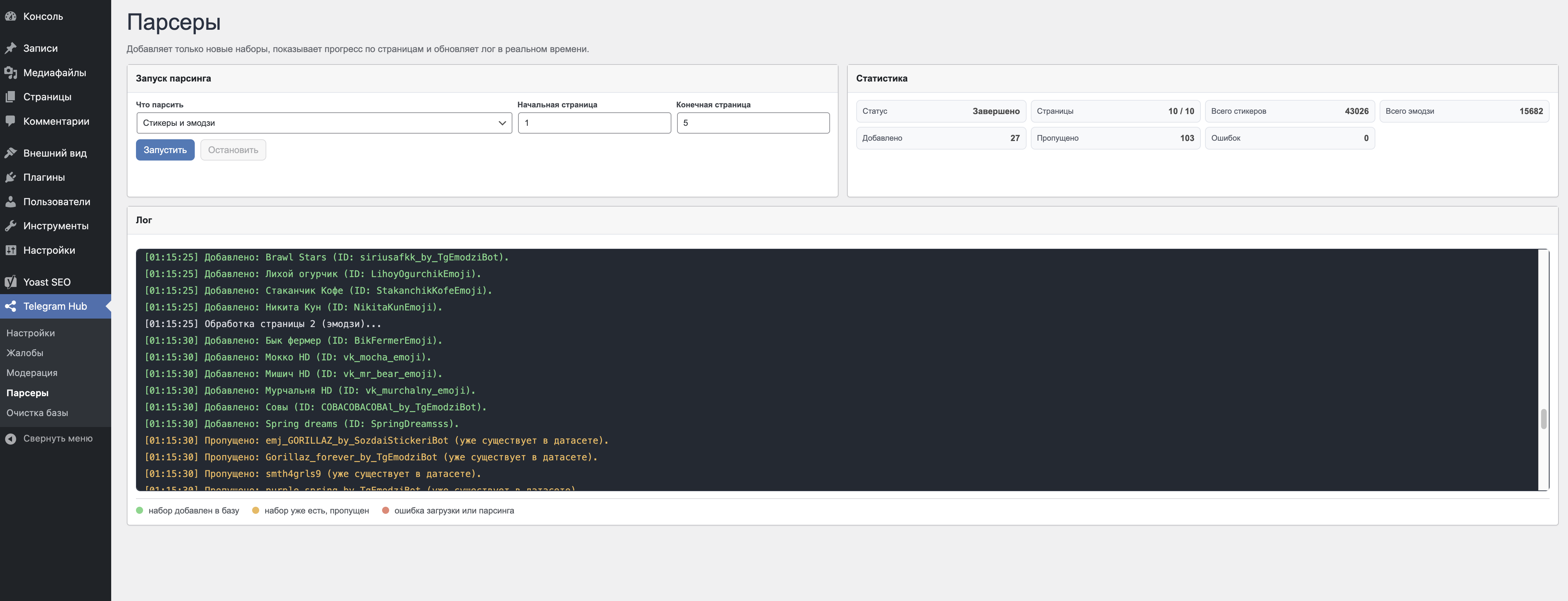
Task: Open the Внешний вид menu
Action: pos(55,153)
